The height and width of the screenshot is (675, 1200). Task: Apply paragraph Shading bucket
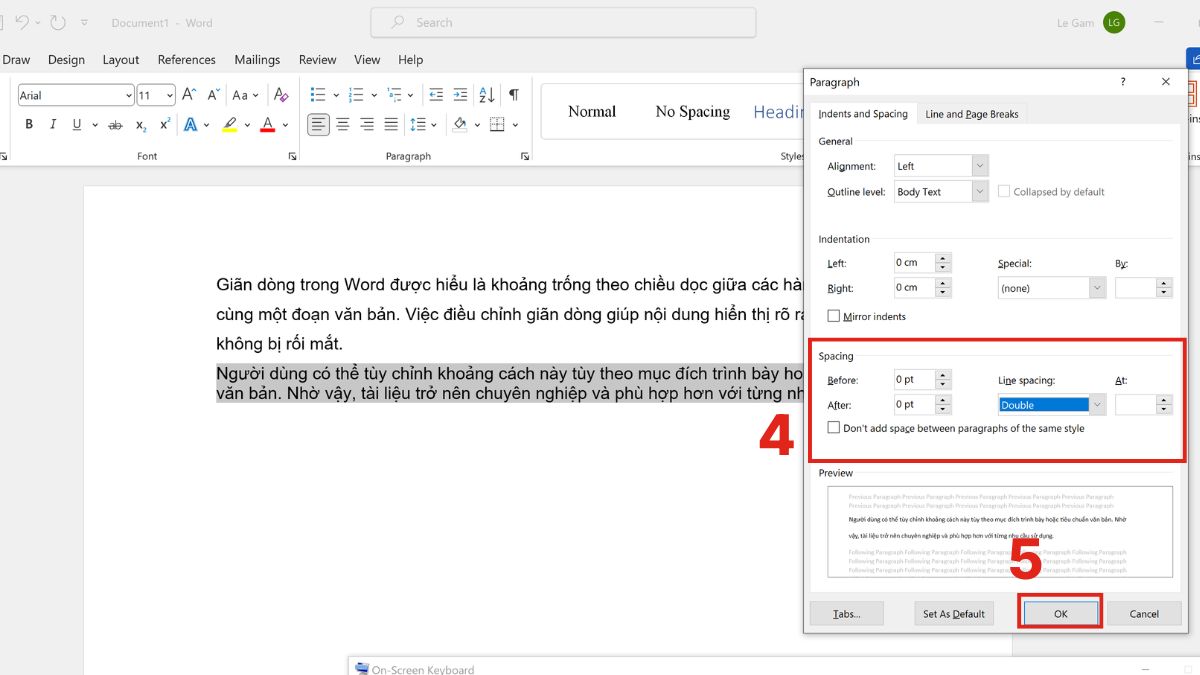[x=459, y=125]
